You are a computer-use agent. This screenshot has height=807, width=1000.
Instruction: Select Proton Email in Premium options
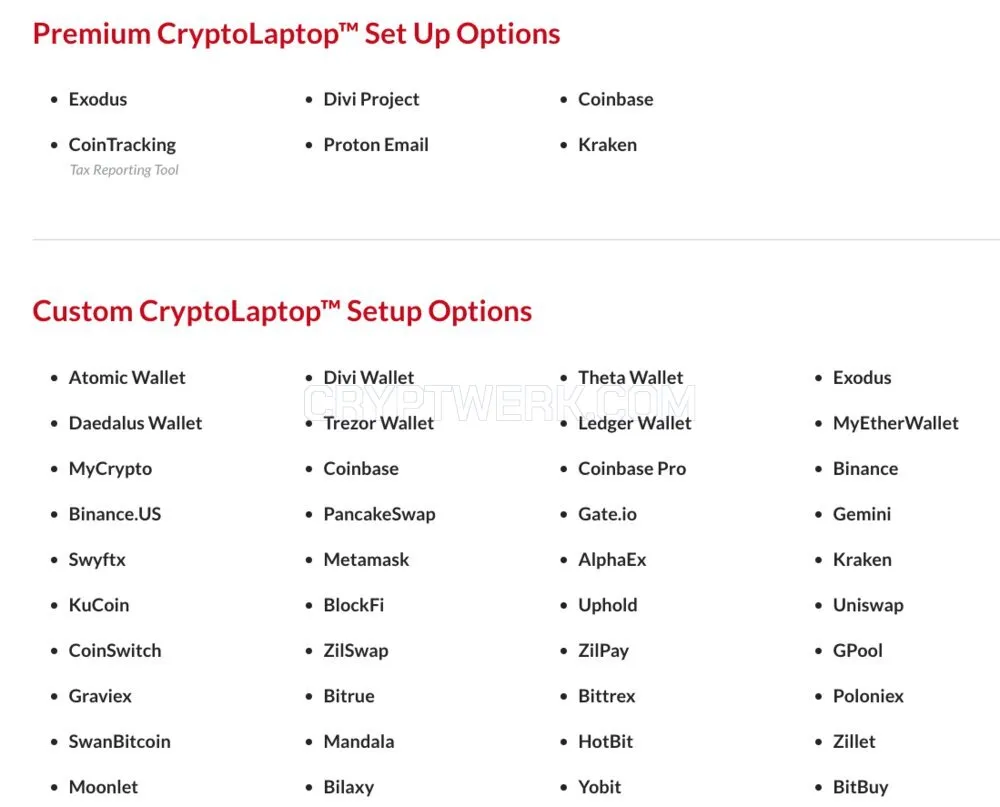pyautogui.click(x=376, y=145)
